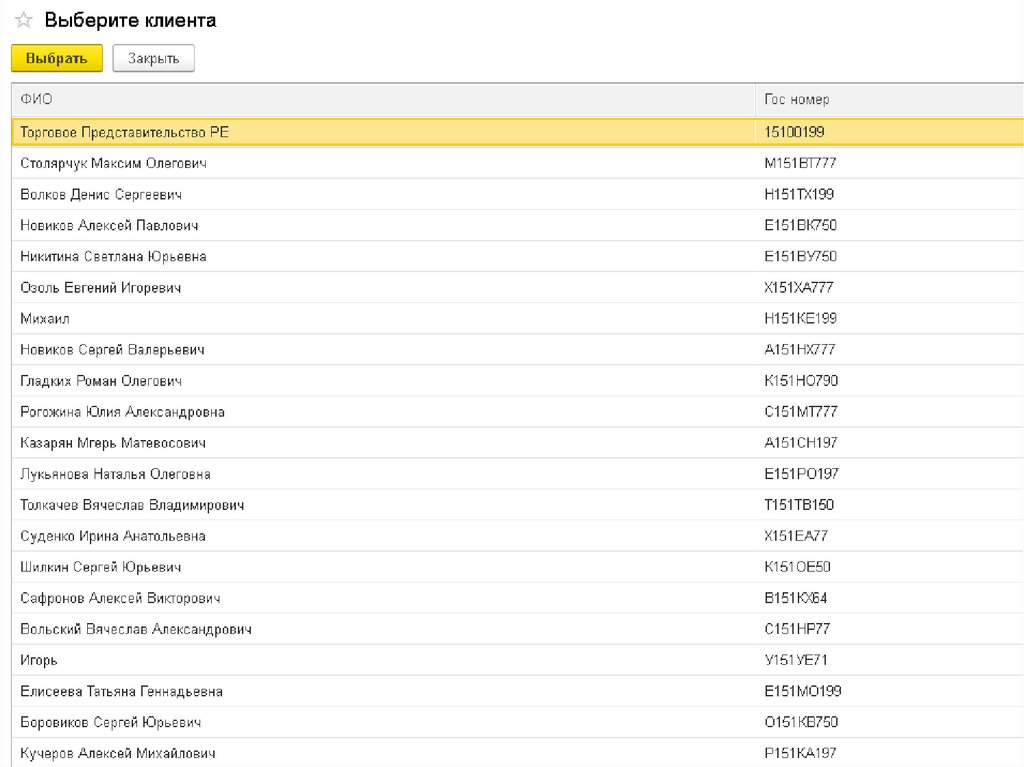Click the Закрыть button
This screenshot has width=1024, height=767.
pyautogui.click(x=153, y=59)
